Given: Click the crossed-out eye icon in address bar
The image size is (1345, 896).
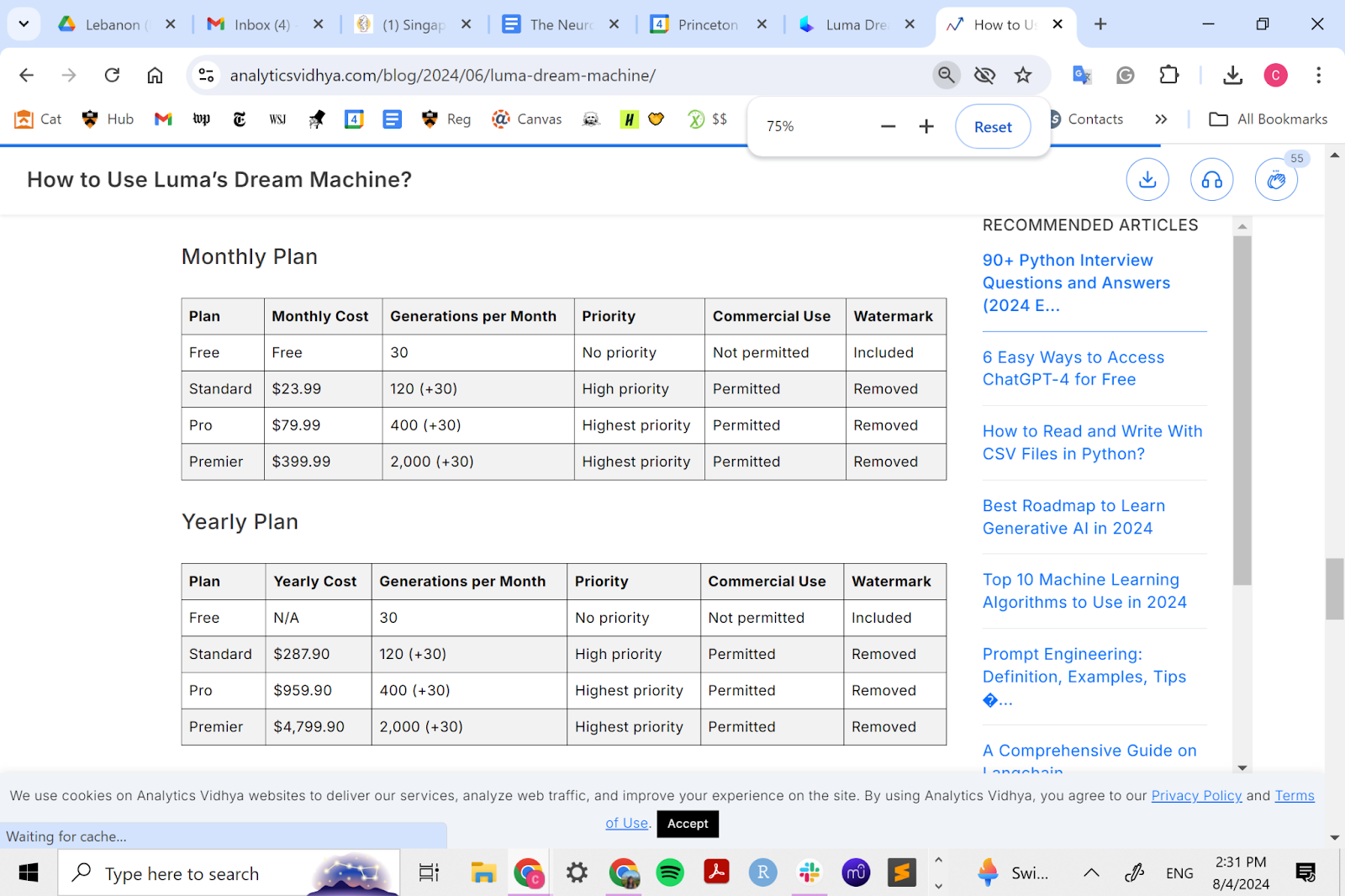Looking at the screenshot, I should pos(984,76).
